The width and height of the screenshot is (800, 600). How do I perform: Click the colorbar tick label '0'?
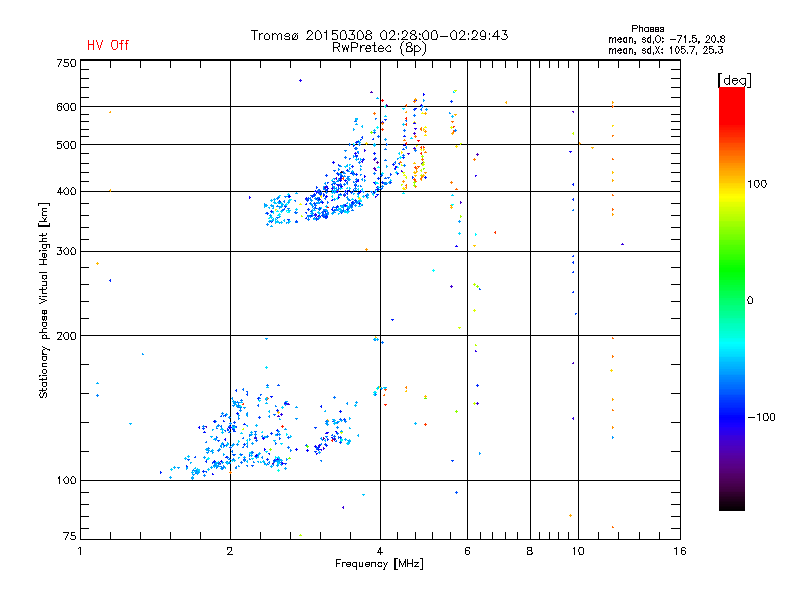click(750, 301)
